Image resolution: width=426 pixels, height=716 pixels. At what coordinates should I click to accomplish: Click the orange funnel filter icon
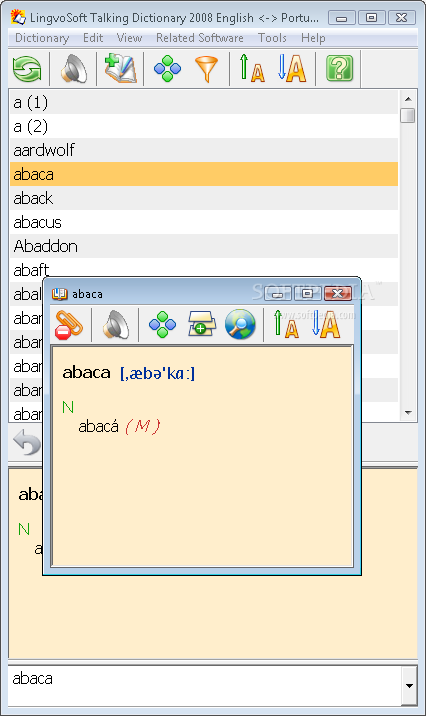point(206,69)
